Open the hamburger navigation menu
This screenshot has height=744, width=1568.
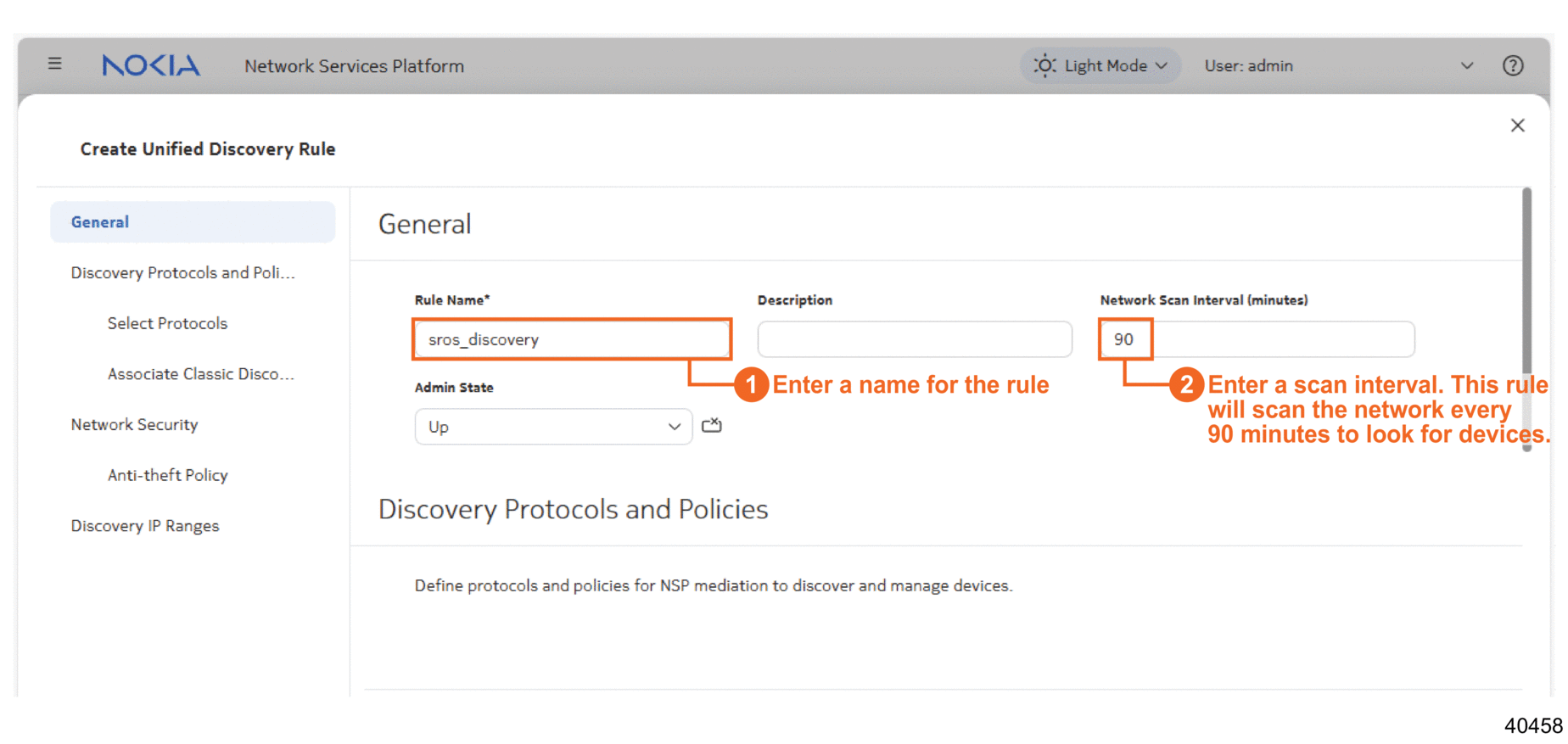point(55,64)
